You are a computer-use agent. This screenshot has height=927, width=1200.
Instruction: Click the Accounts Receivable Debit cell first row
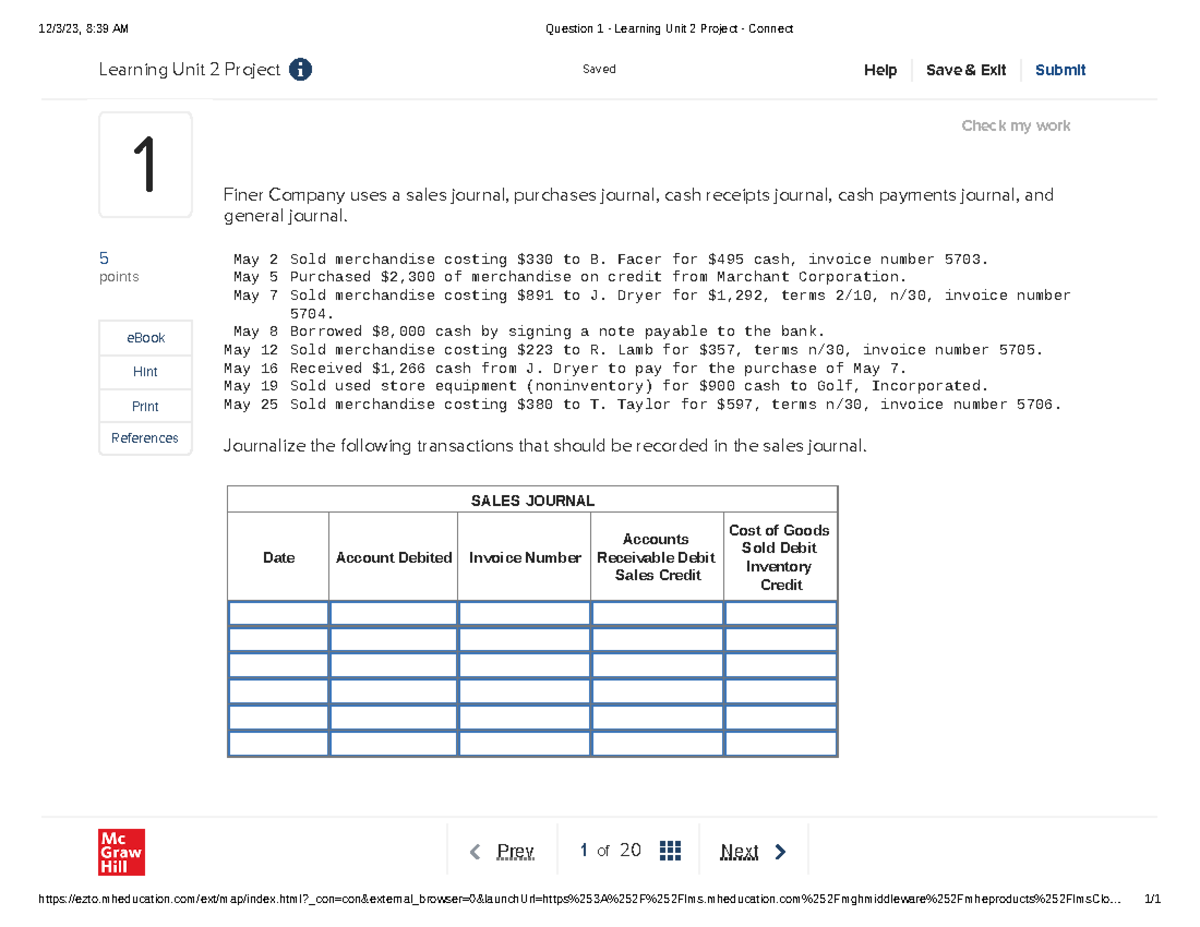[656, 613]
